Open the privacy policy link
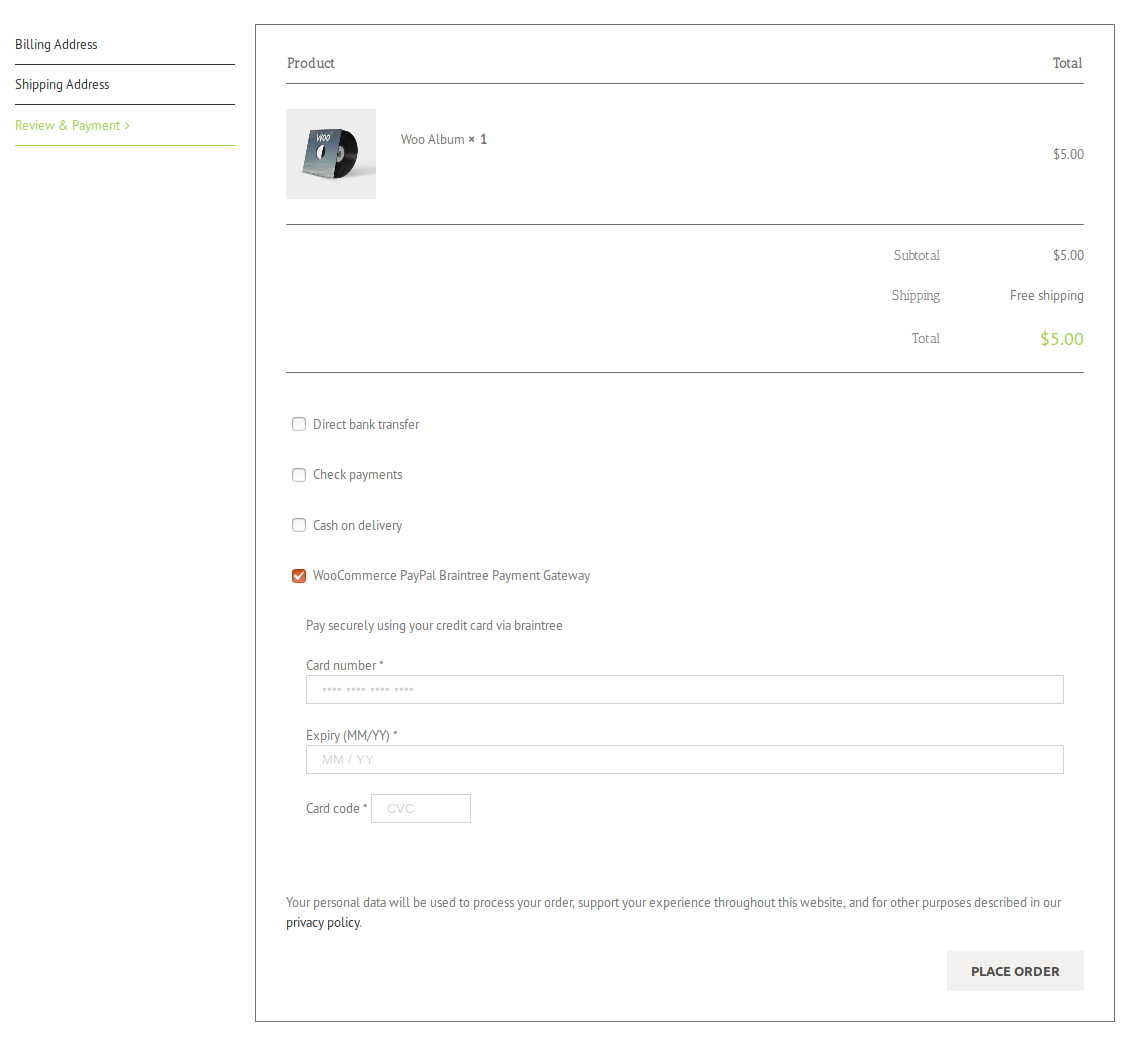This screenshot has height=1041, width=1134. [x=323, y=923]
